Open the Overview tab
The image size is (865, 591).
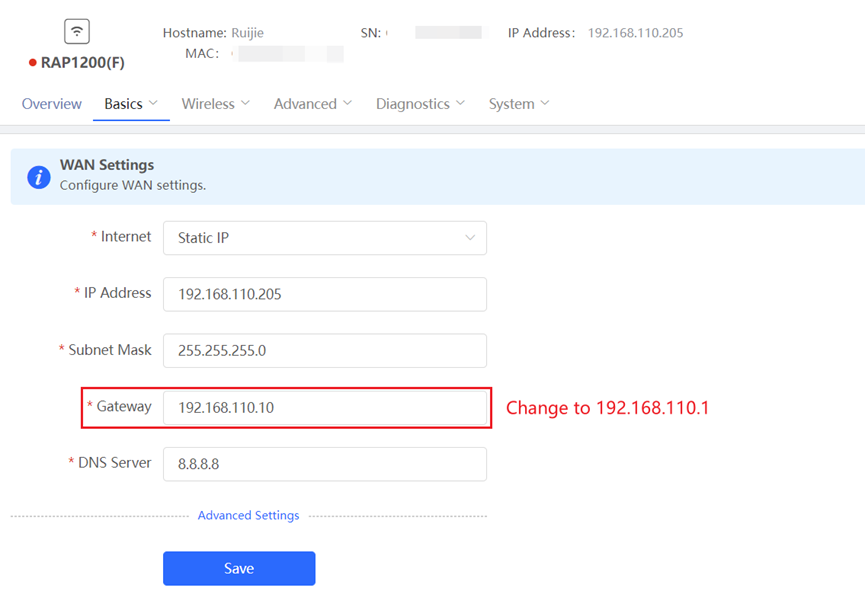pos(51,104)
